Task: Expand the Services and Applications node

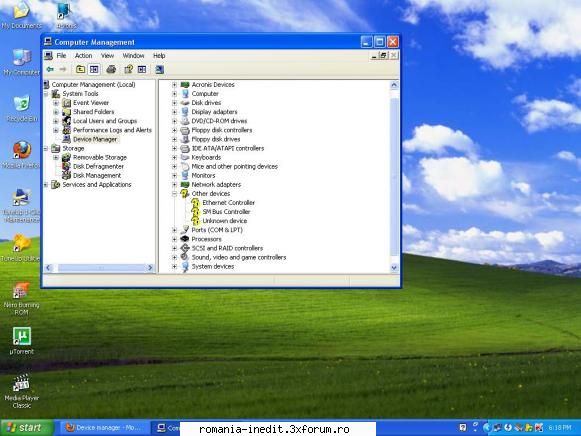Action: click(46, 184)
